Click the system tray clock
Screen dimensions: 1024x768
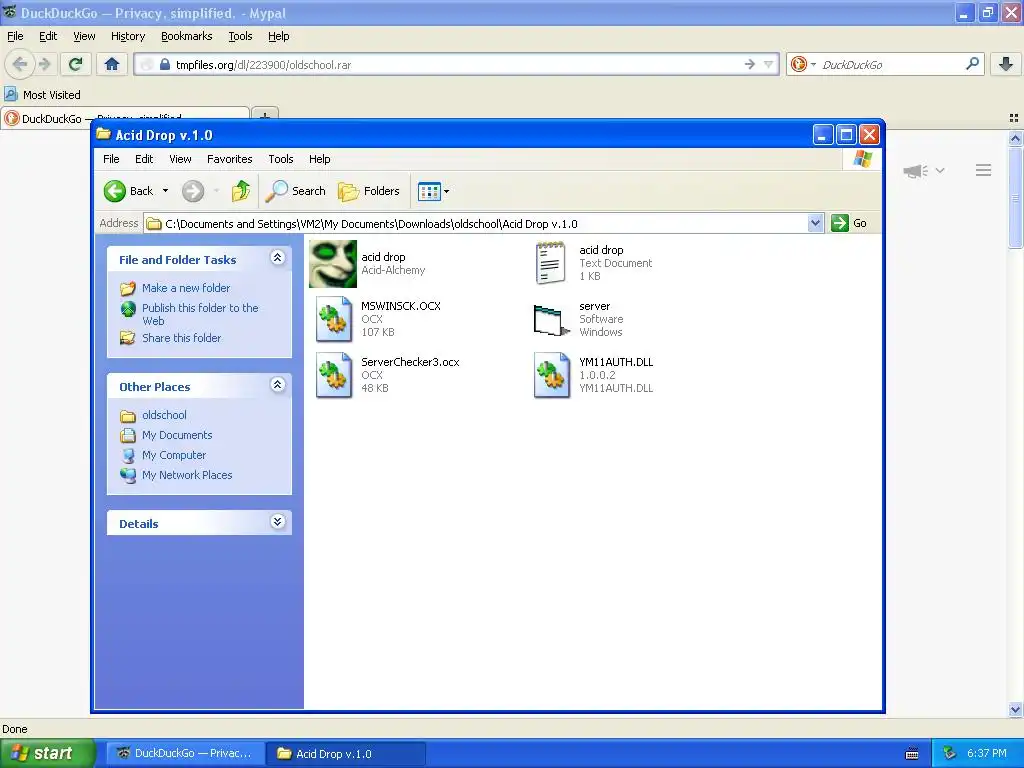point(987,754)
